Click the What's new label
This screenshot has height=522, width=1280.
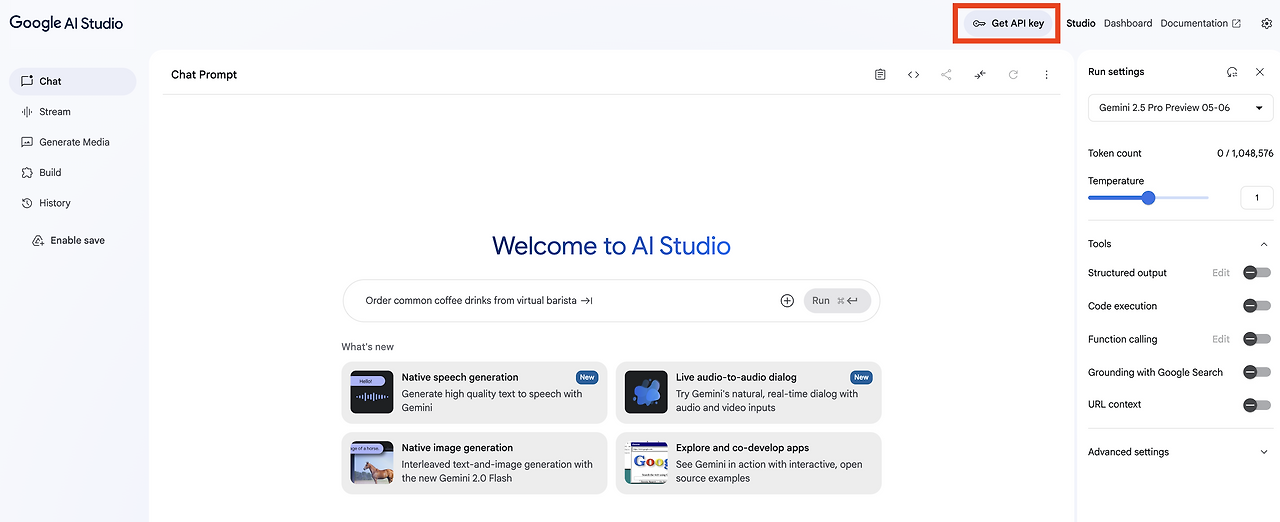pos(368,347)
